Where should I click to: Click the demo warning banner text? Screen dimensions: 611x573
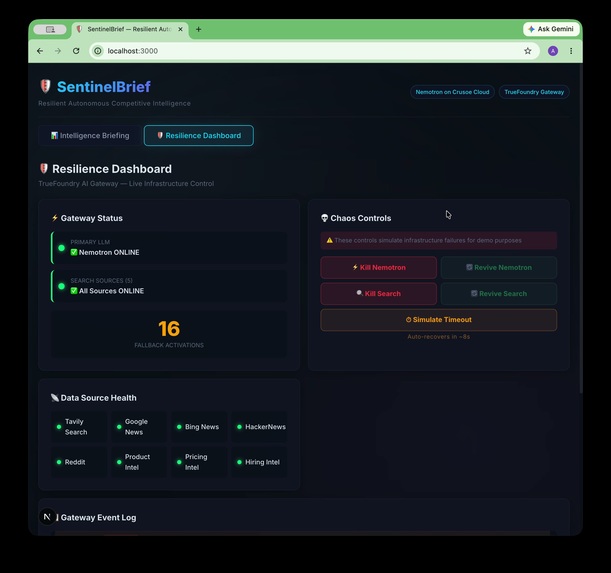coord(427,241)
